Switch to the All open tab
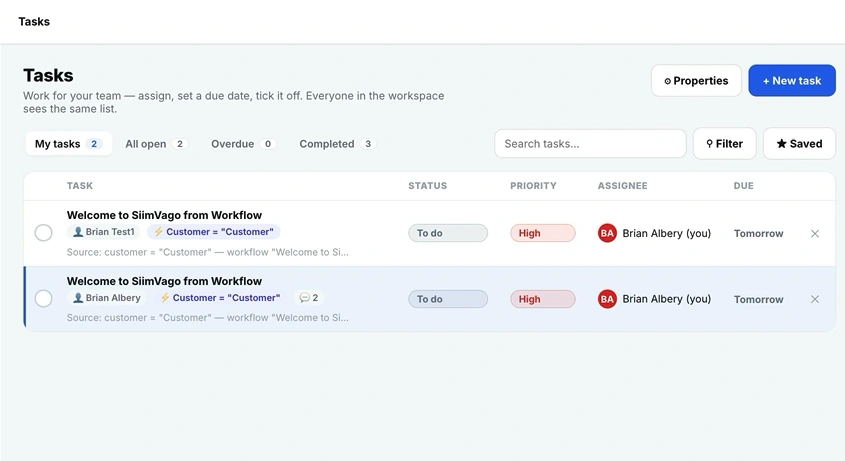 point(156,144)
